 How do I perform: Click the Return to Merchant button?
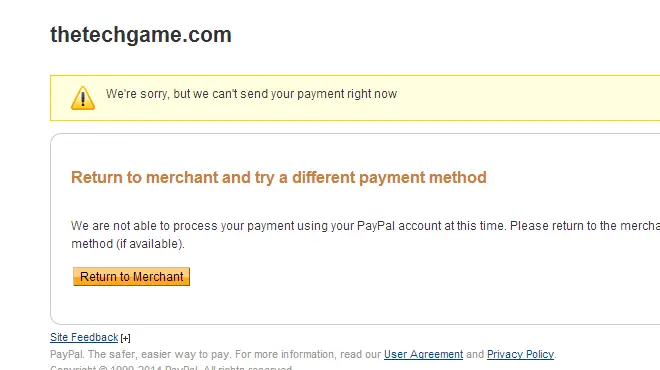131,277
